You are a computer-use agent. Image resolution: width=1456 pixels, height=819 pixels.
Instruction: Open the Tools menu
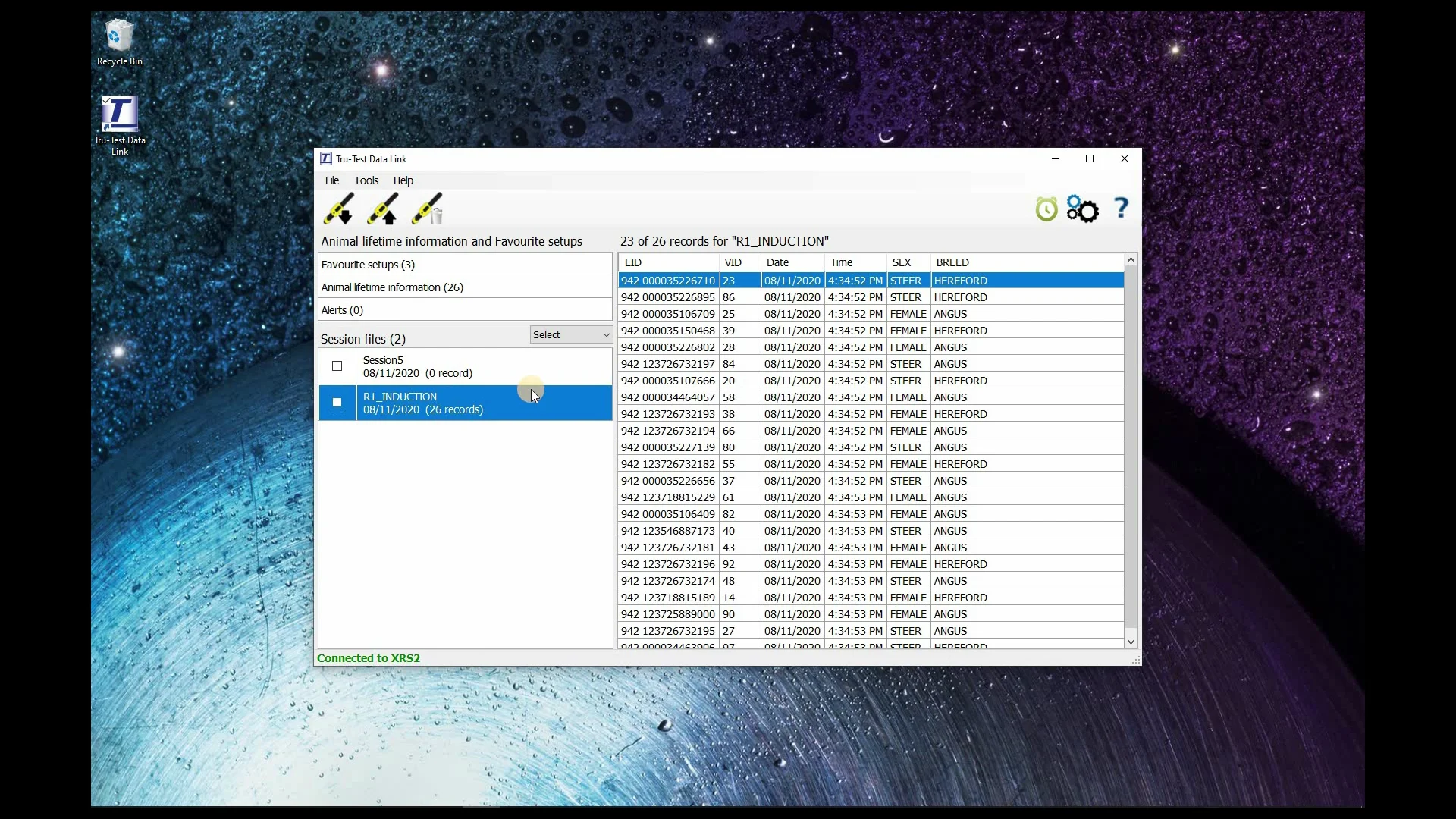(x=366, y=180)
